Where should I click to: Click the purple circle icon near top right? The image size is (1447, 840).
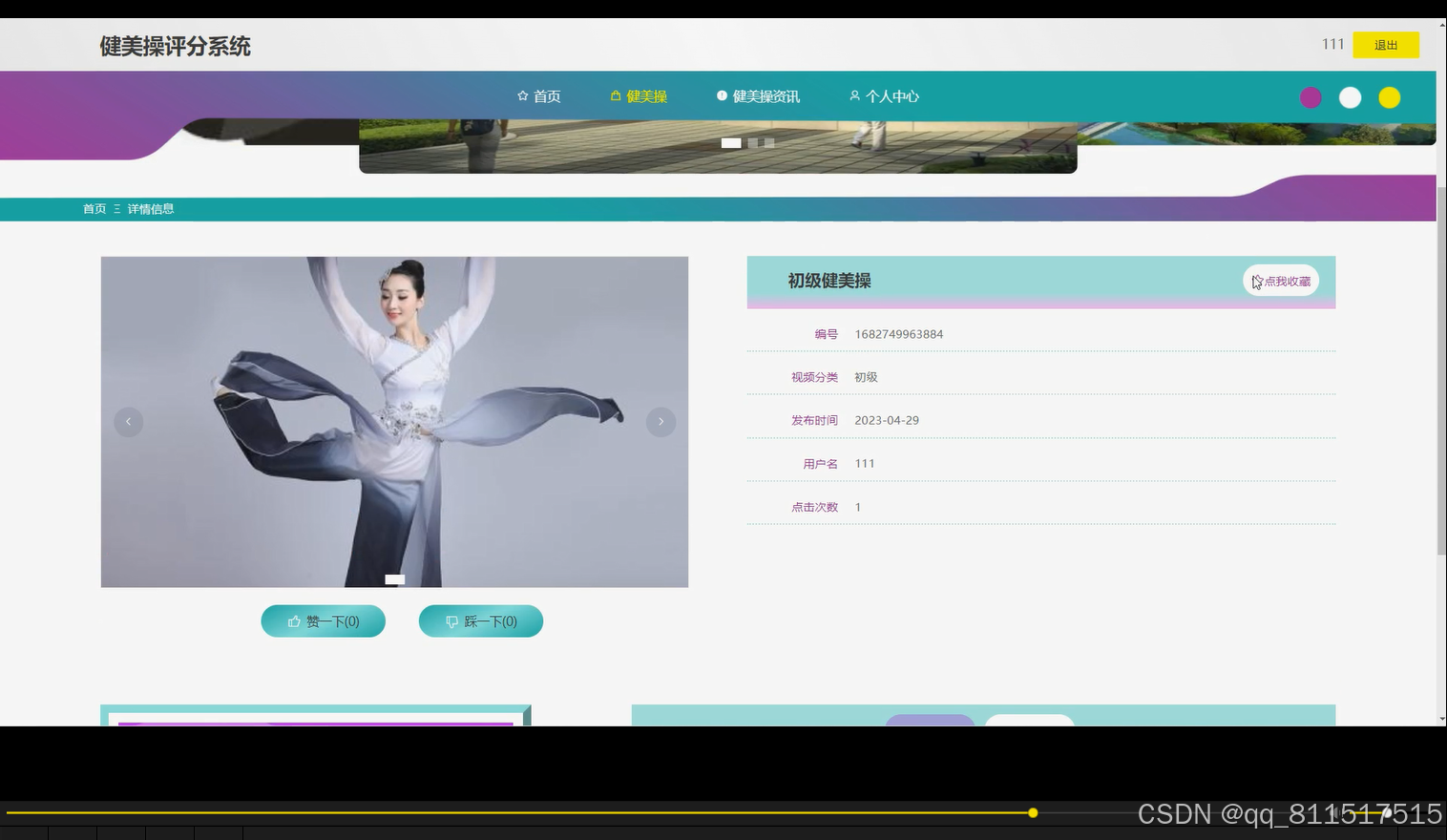click(1310, 96)
